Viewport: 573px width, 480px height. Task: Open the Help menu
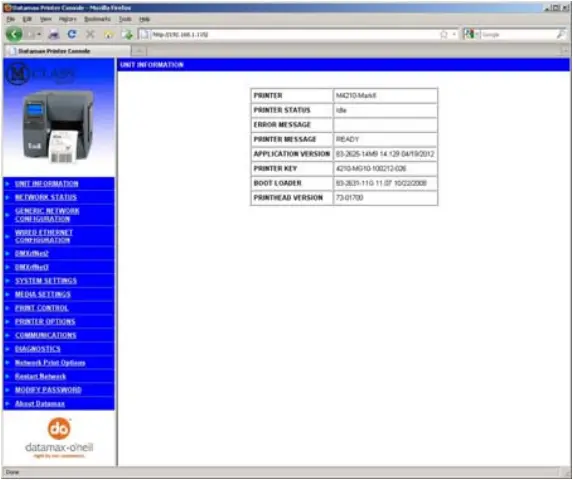click(x=144, y=19)
